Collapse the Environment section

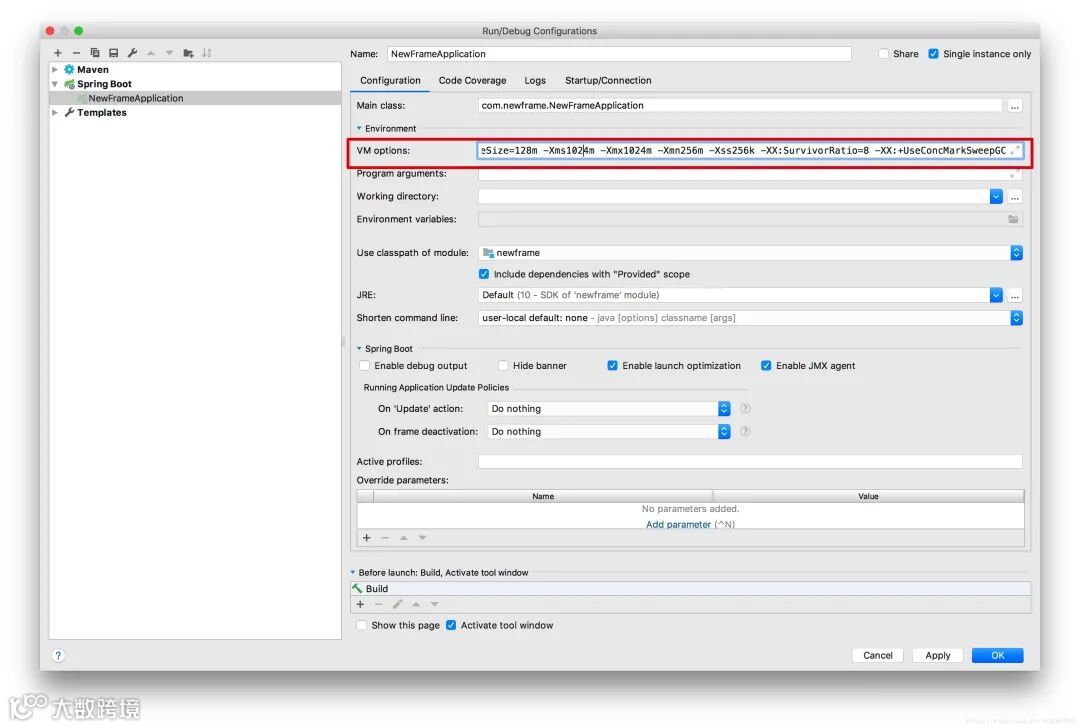coord(359,129)
